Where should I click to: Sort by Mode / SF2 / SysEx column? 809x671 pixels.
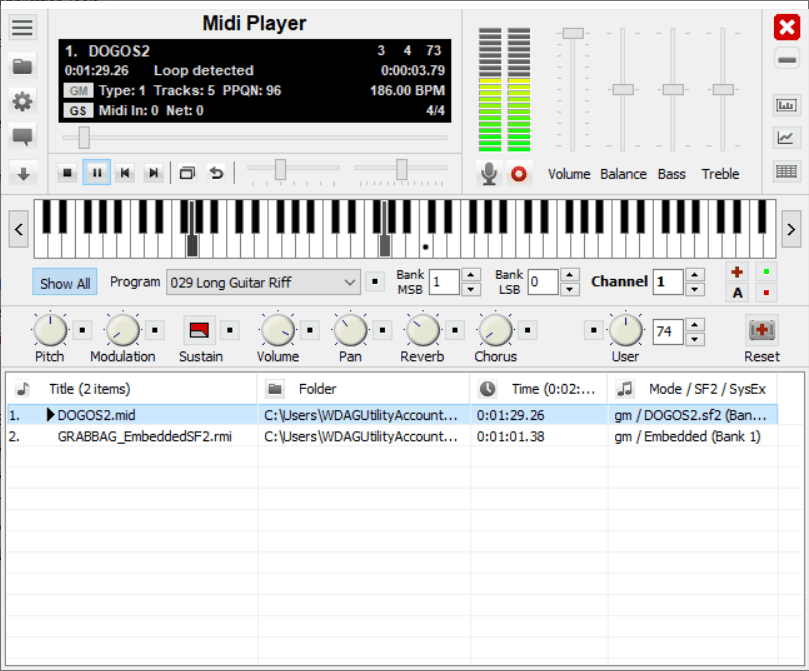click(x=693, y=389)
